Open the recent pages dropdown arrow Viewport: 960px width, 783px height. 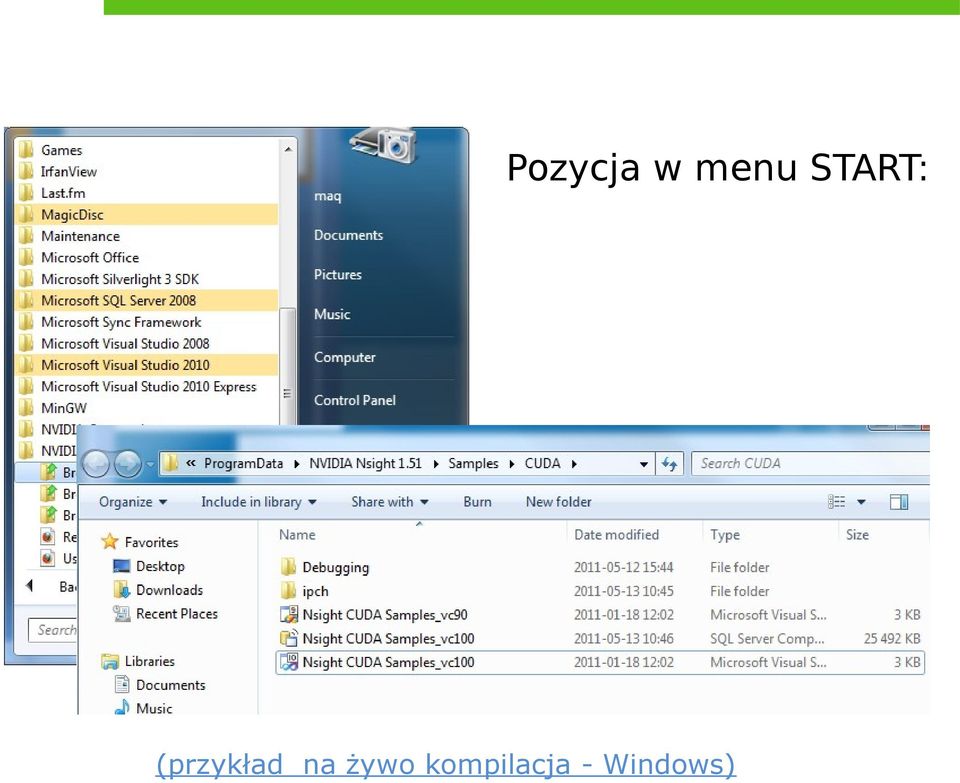tap(150, 465)
